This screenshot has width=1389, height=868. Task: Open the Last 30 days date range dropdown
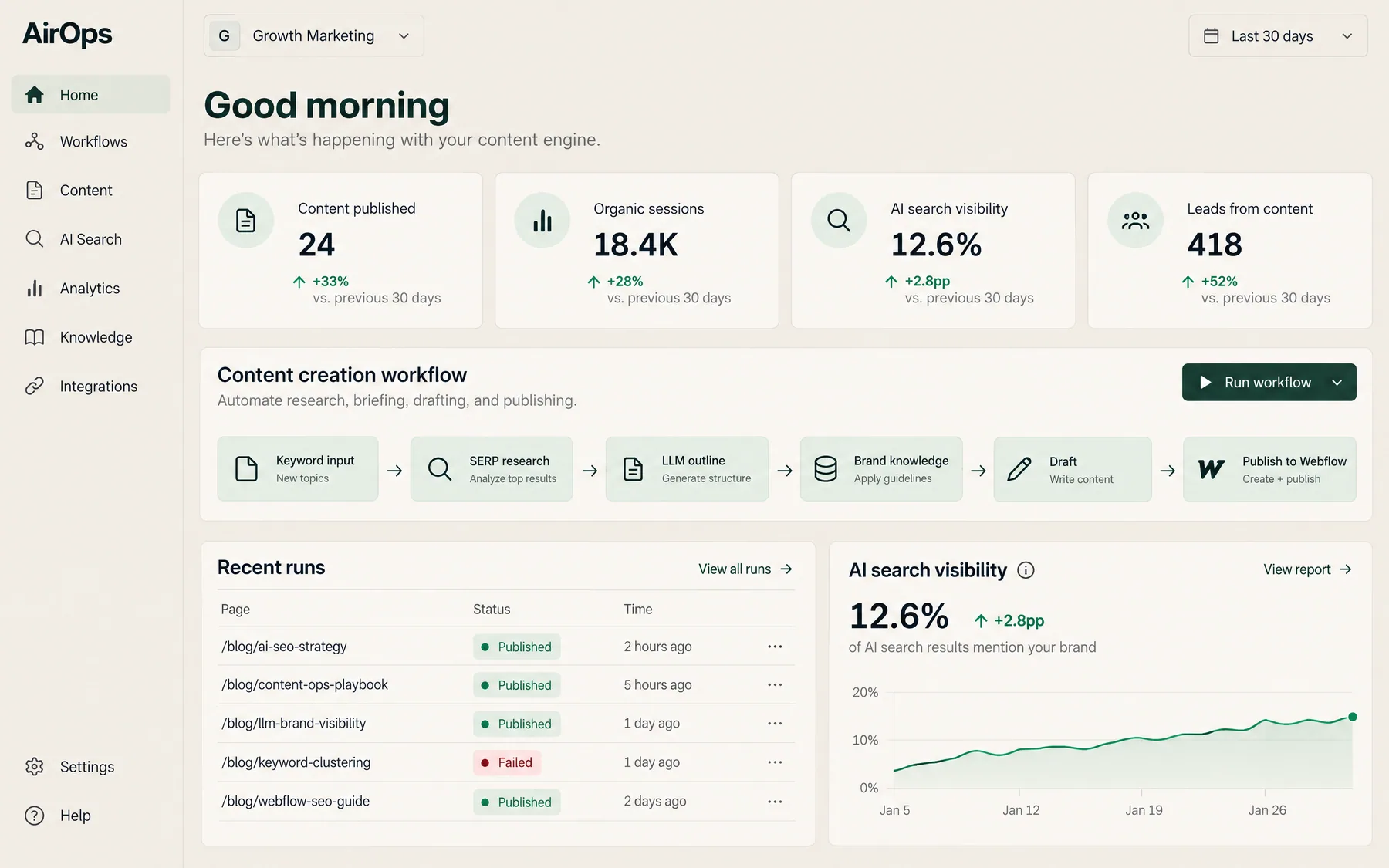click(x=1278, y=35)
